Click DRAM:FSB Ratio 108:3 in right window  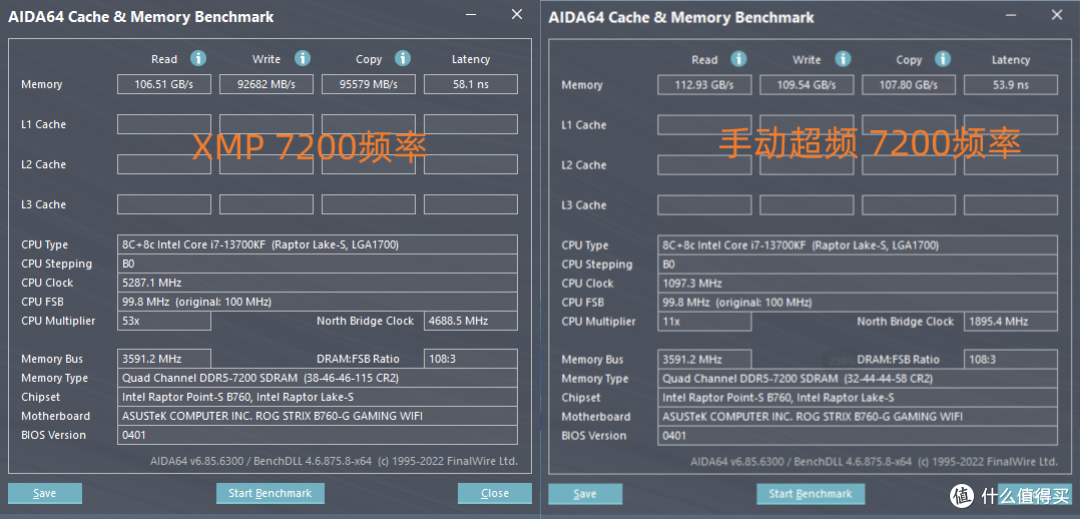pos(1010,359)
